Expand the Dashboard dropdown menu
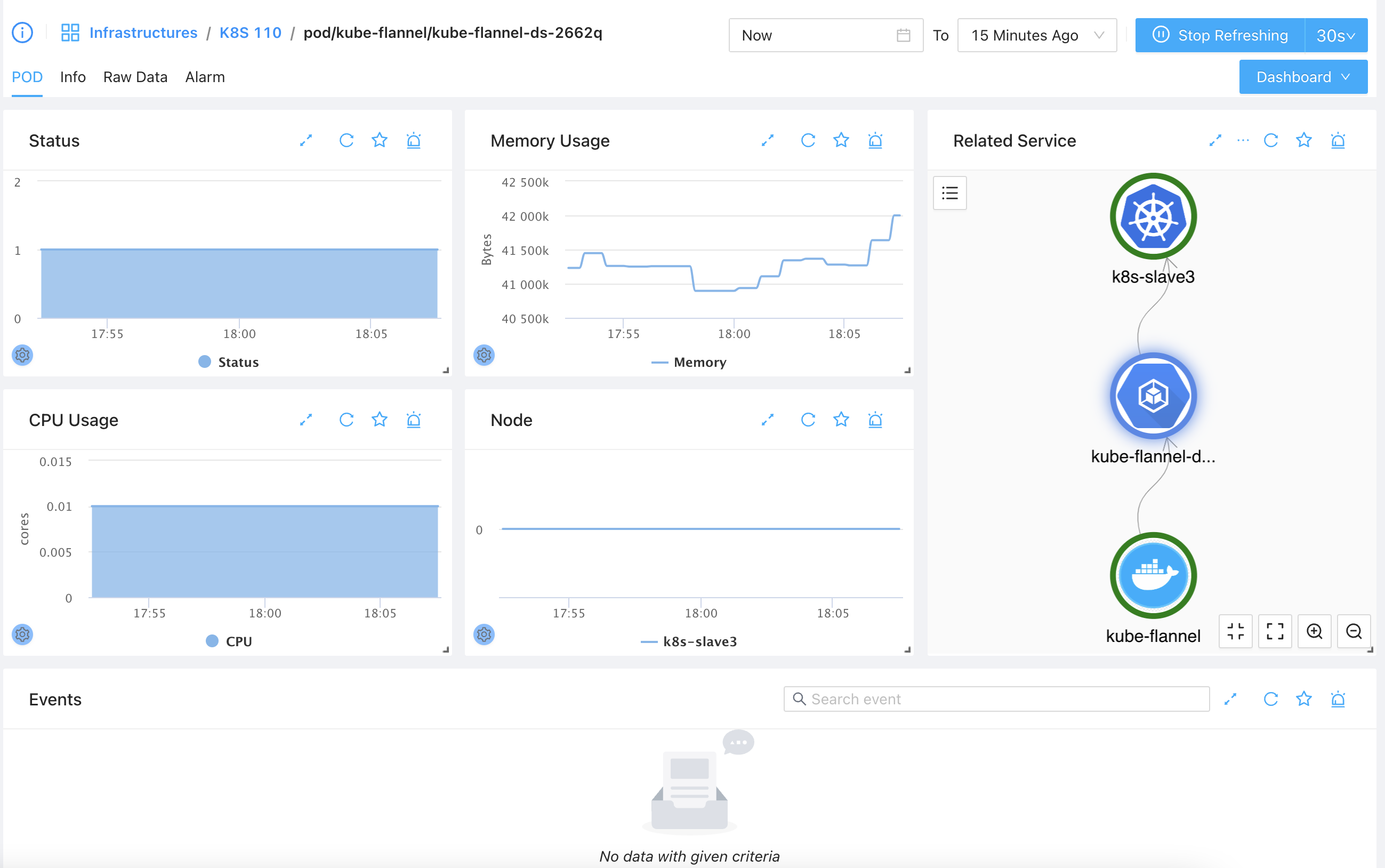Screen dimensions: 1385x868 tap(1302, 77)
